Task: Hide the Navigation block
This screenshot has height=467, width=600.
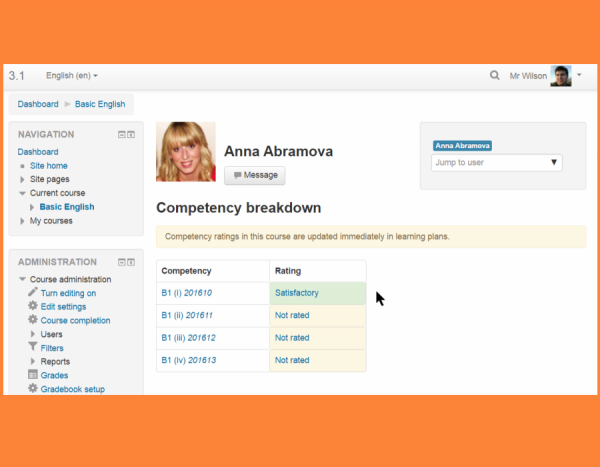Action: pos(120,134)
